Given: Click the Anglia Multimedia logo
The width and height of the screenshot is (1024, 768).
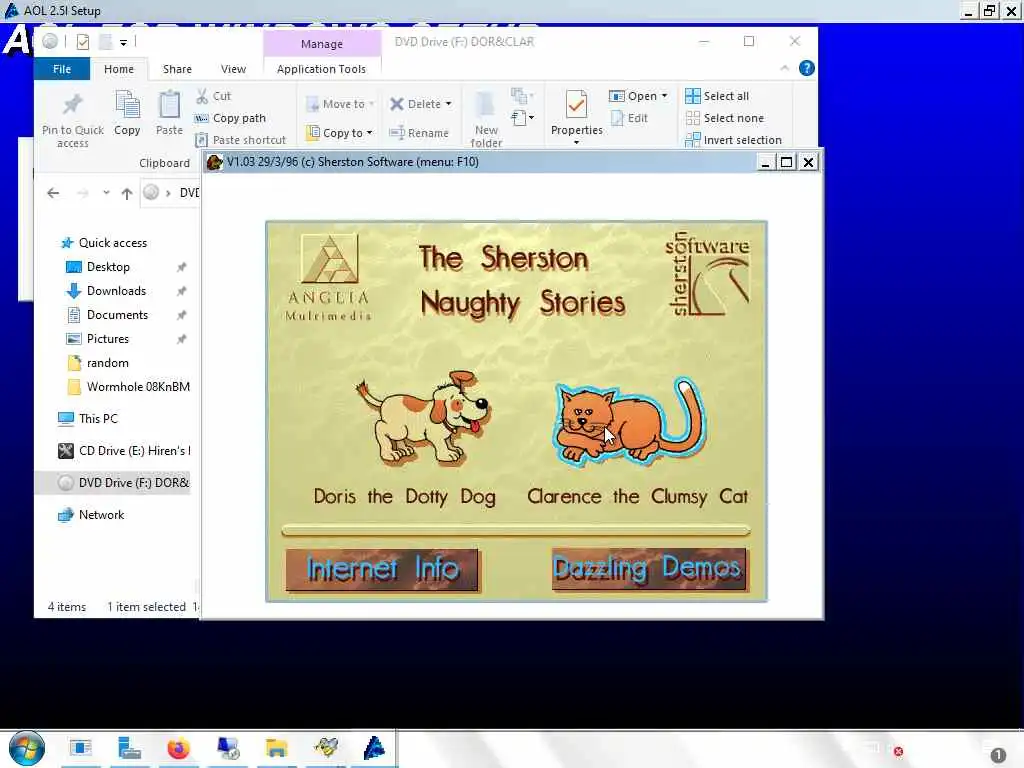Looking at the screenshot, I should (328, 278).
